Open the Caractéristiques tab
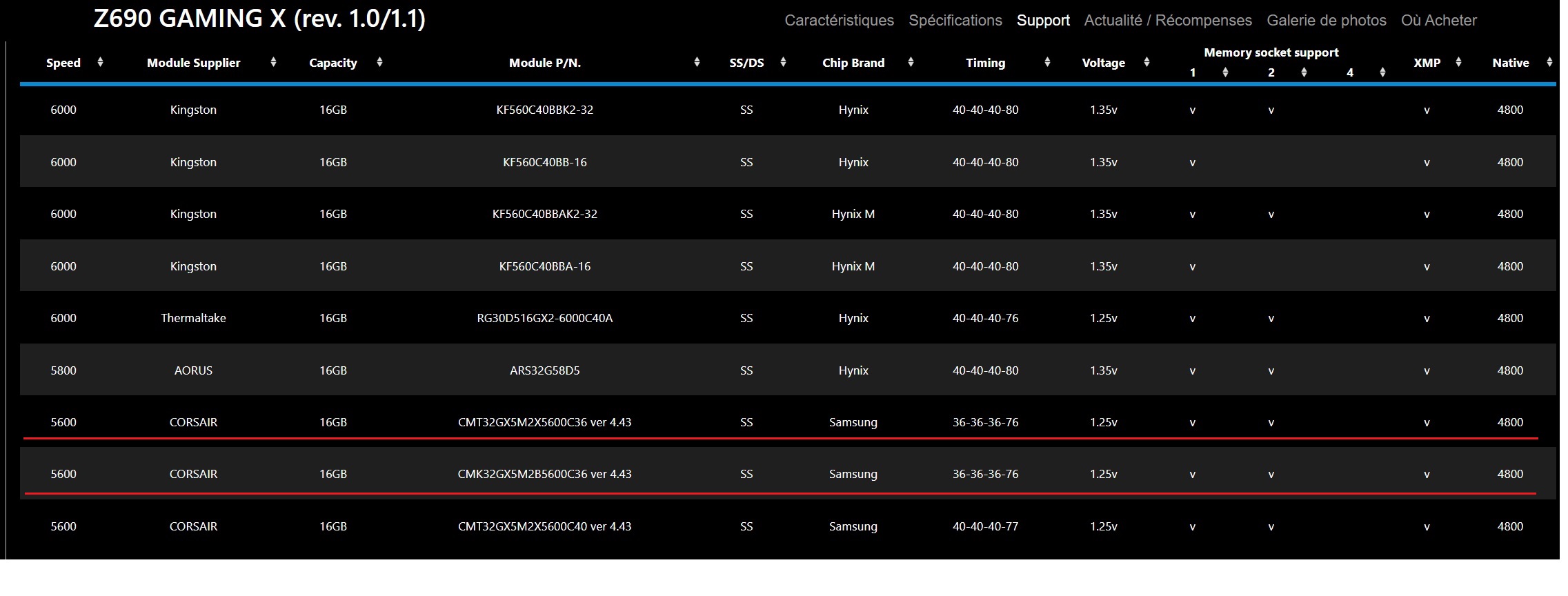 (x=839, y=21)
